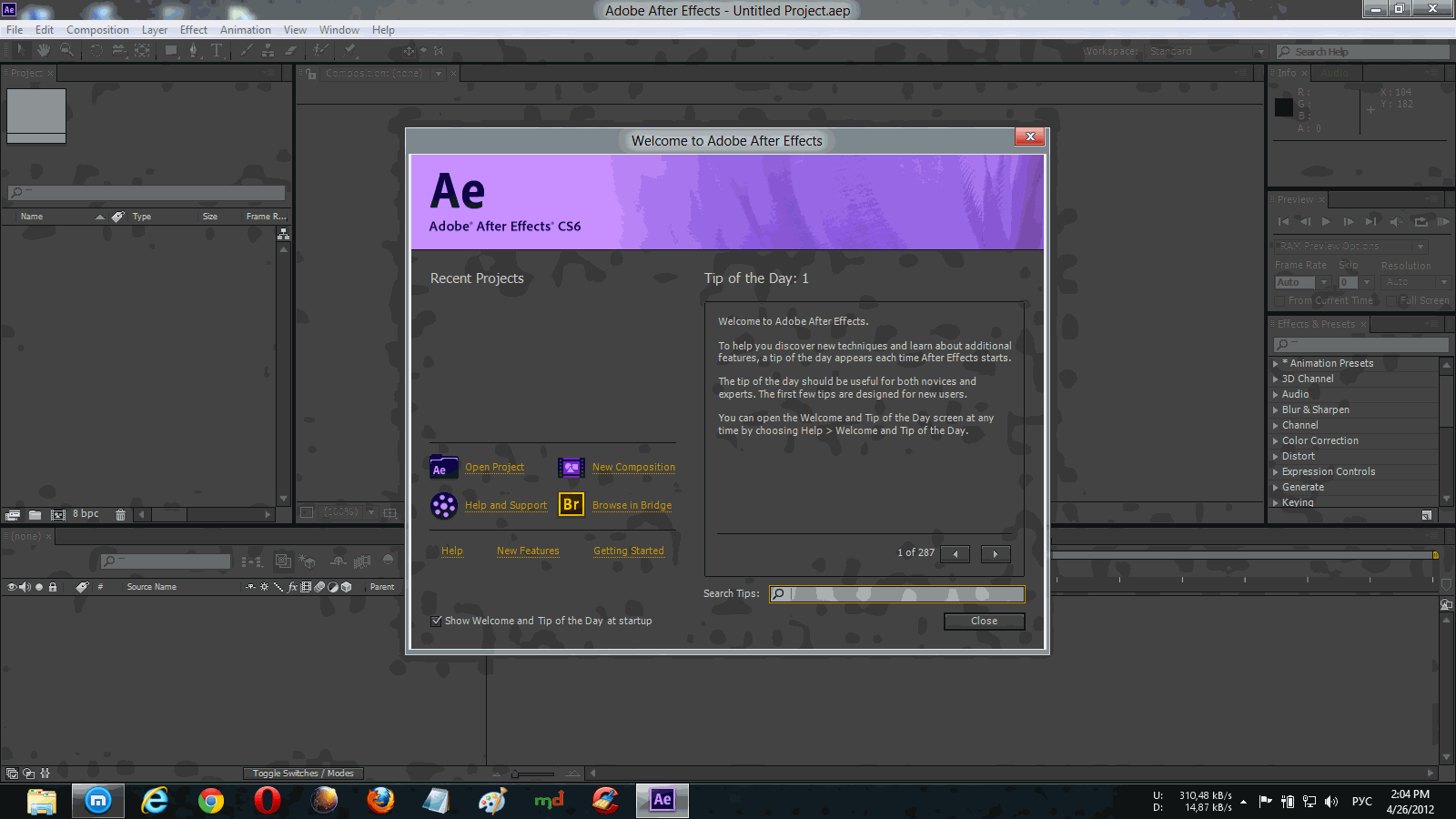
Task: Click the timeline speaker audio switch
Action: 25,587
